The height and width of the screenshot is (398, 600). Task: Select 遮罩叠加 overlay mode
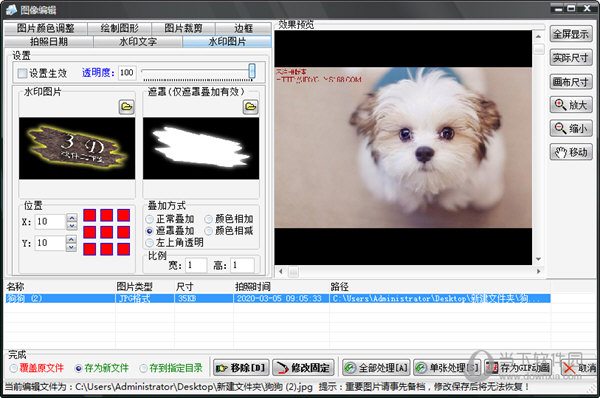tap(150, 231)
